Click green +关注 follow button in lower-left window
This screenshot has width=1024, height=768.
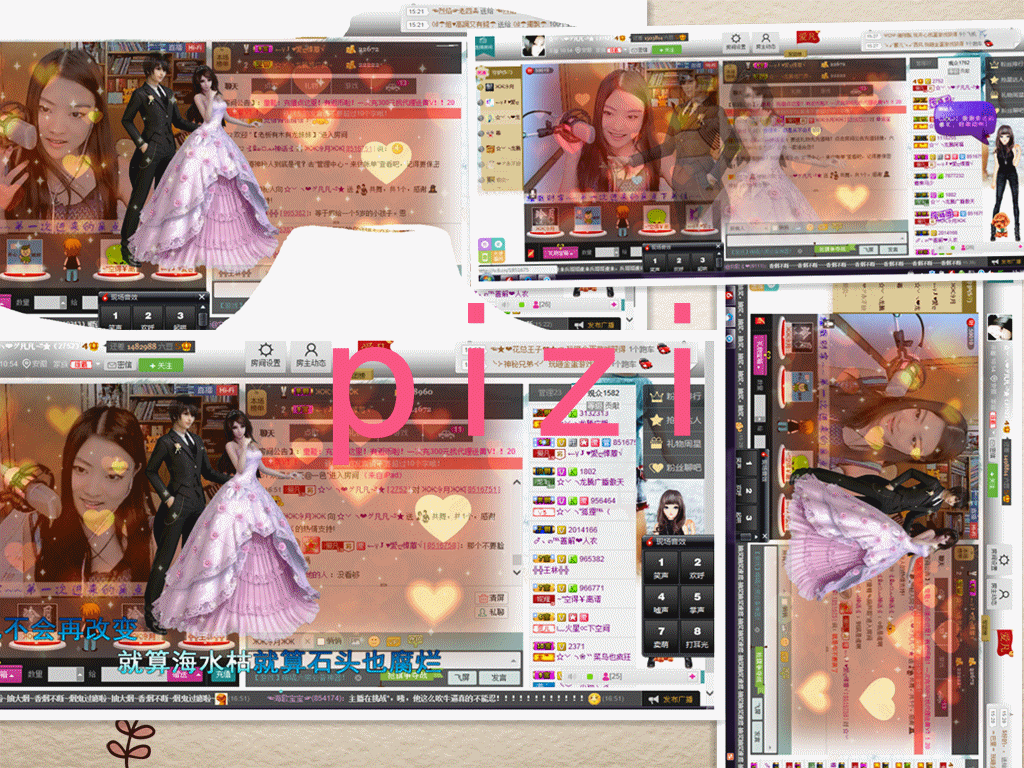[161, 366]
